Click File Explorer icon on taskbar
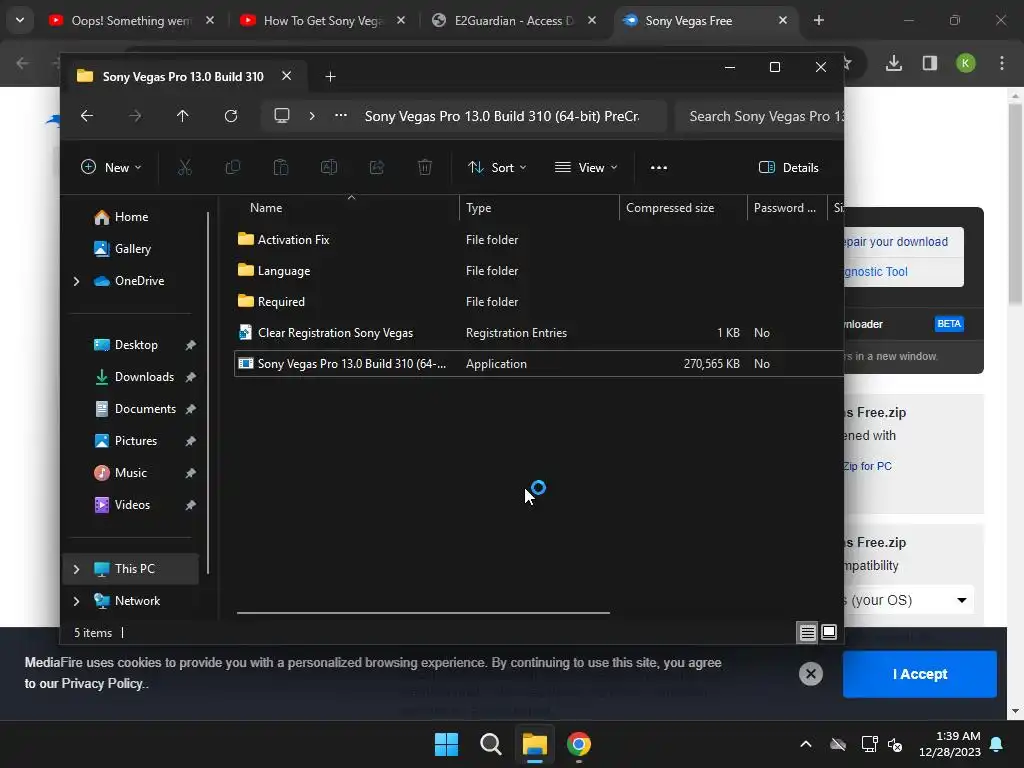 point(534,744)
